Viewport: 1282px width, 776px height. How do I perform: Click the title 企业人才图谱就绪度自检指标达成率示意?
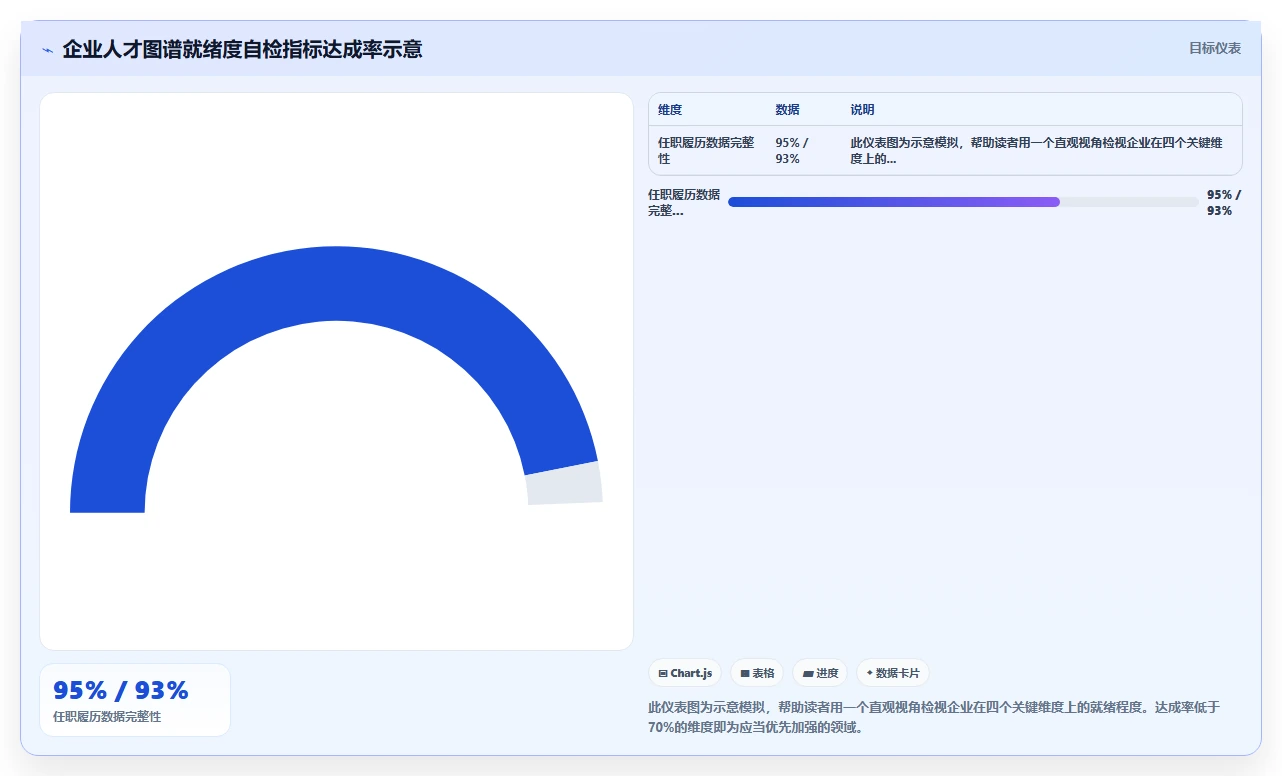point(242,49)
